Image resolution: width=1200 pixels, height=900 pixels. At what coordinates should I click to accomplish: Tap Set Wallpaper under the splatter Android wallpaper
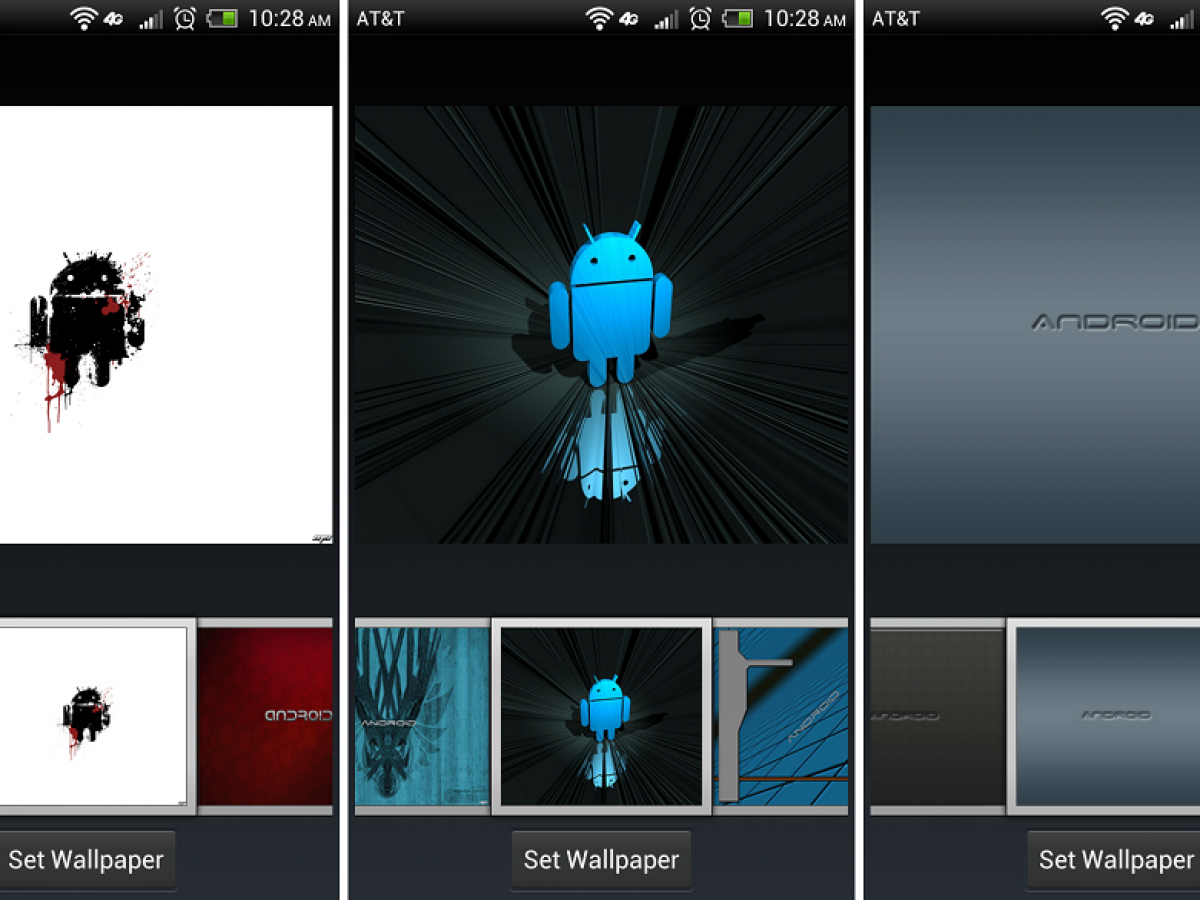pos(87,859)
